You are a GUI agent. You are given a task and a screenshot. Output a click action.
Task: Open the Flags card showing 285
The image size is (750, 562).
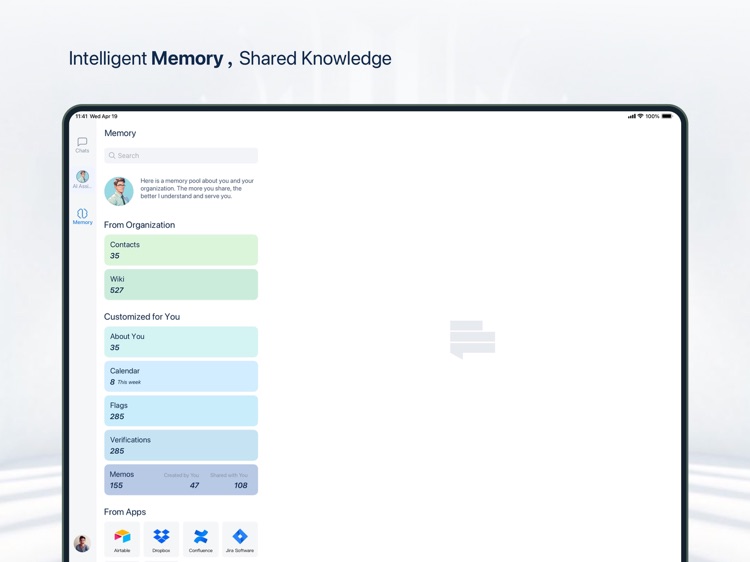pyautogui.click(x=181, y=410)
